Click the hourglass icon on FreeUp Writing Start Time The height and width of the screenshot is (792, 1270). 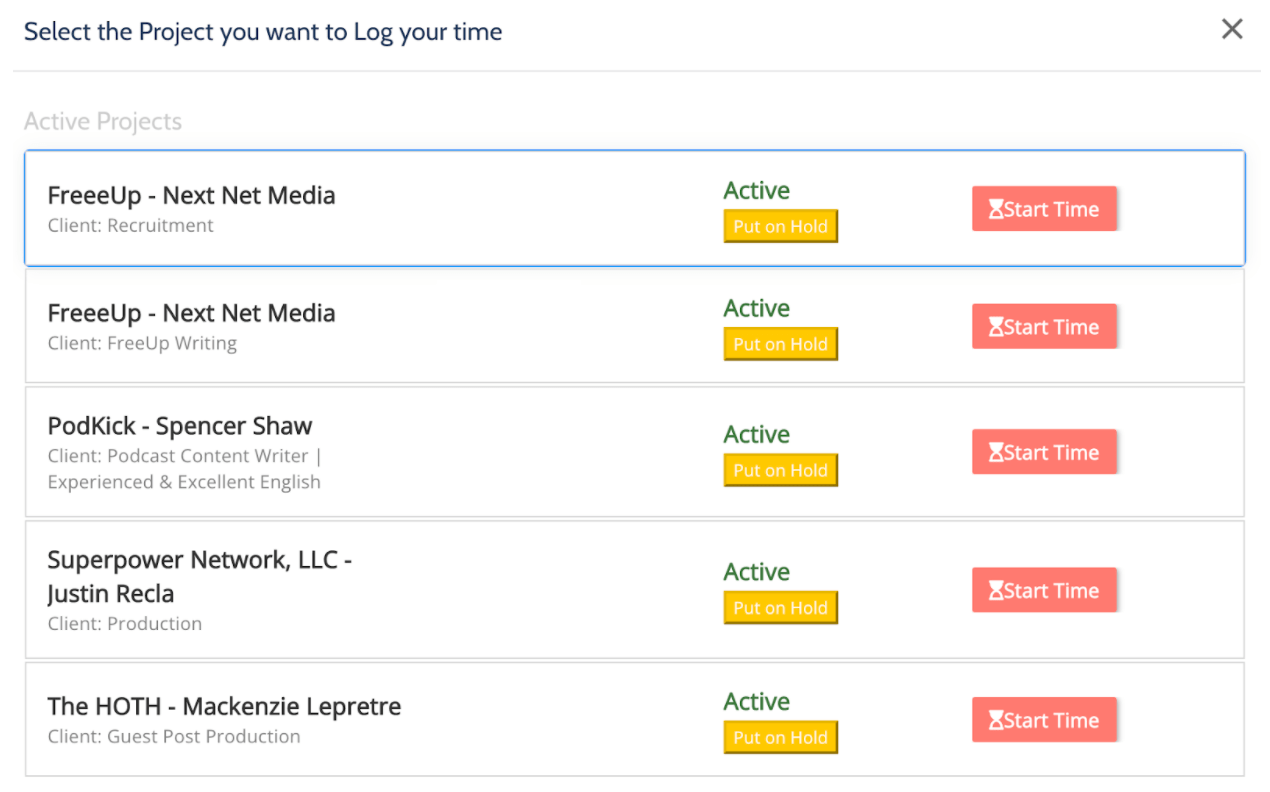[x=996, y=326]
